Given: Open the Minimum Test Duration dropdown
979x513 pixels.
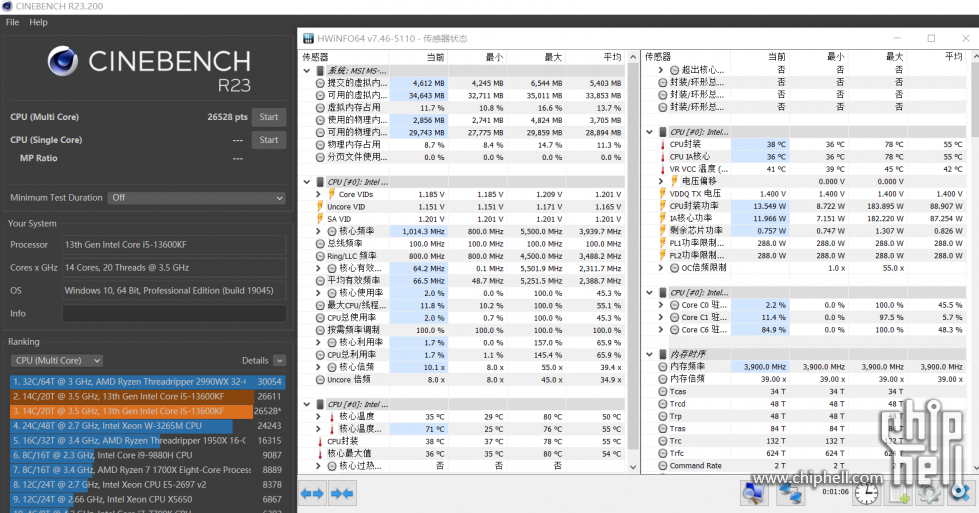Looking at the screenshot, I should [x=197, y=198].
